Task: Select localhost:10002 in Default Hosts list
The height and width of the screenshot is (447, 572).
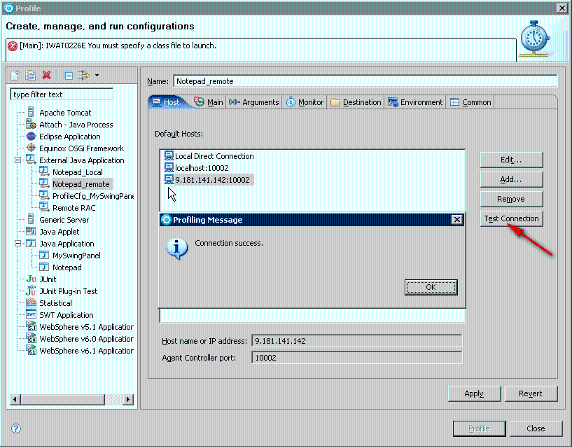Action: (x=201, y=168)
